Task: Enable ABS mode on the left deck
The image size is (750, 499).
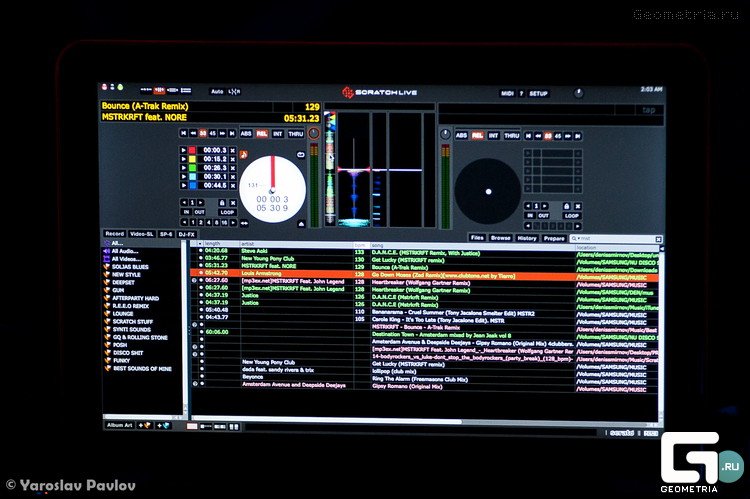Action: coord(246,133)
